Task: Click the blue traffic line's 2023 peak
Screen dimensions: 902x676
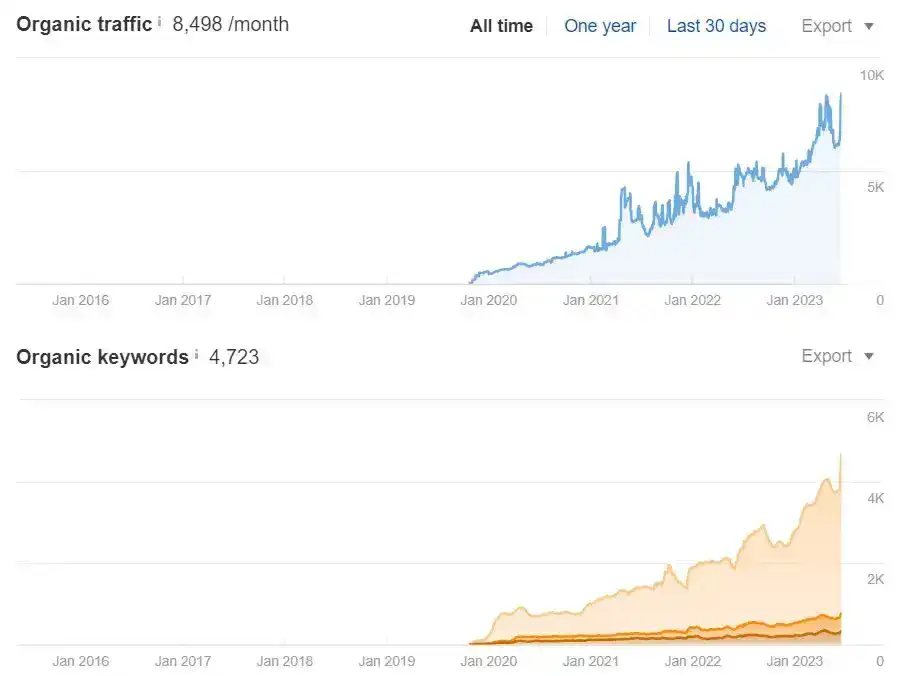Action: (x=827, y=97)
